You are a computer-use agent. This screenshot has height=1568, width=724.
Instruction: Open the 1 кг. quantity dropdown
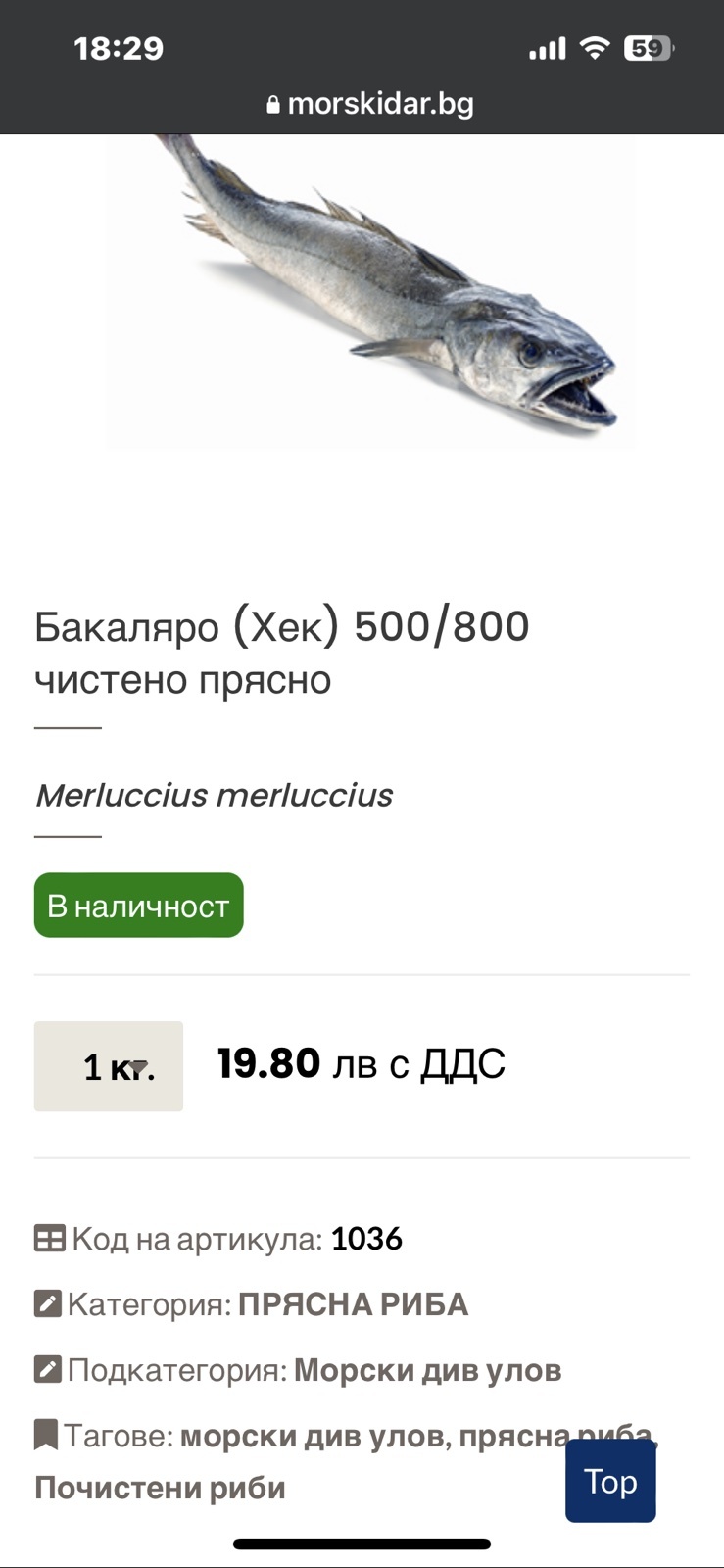point(109,1066)
